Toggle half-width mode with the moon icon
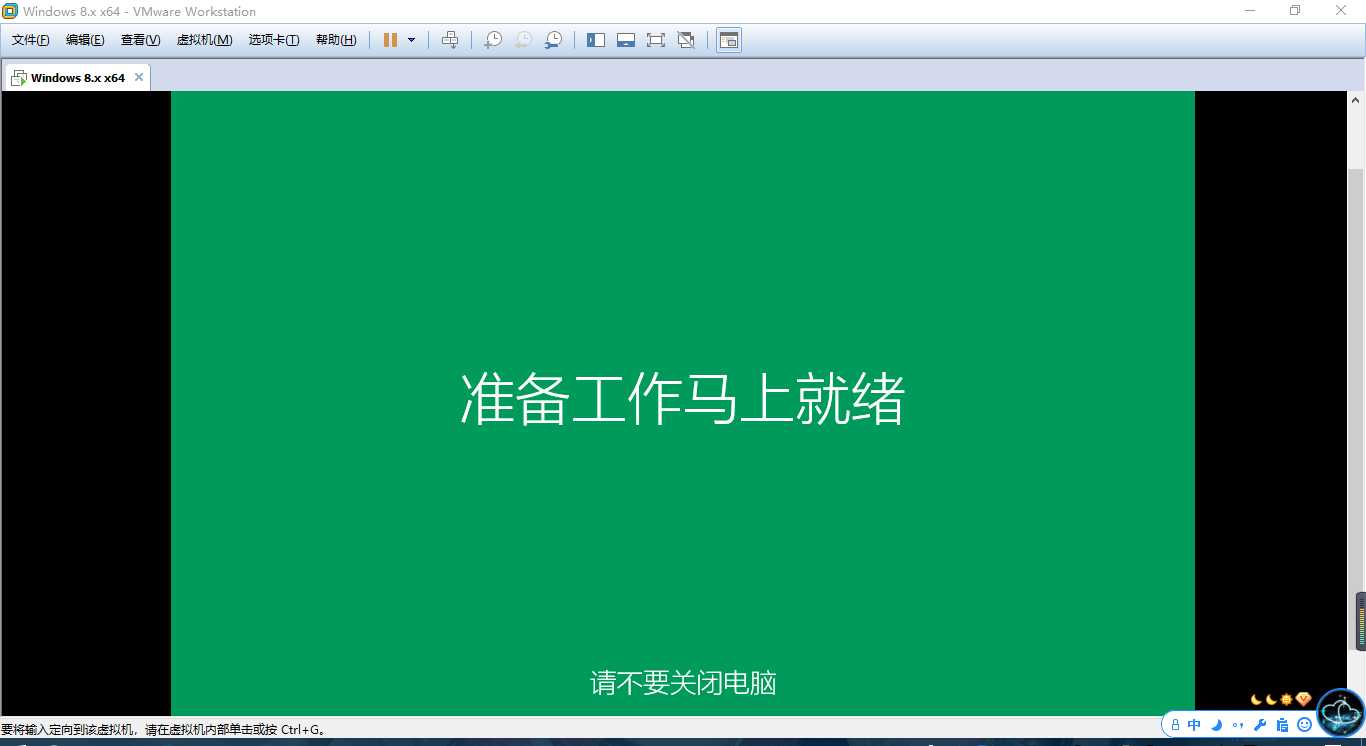Screen dimensions: 1366x746 pyautogui.click(x=1216, y=725)
